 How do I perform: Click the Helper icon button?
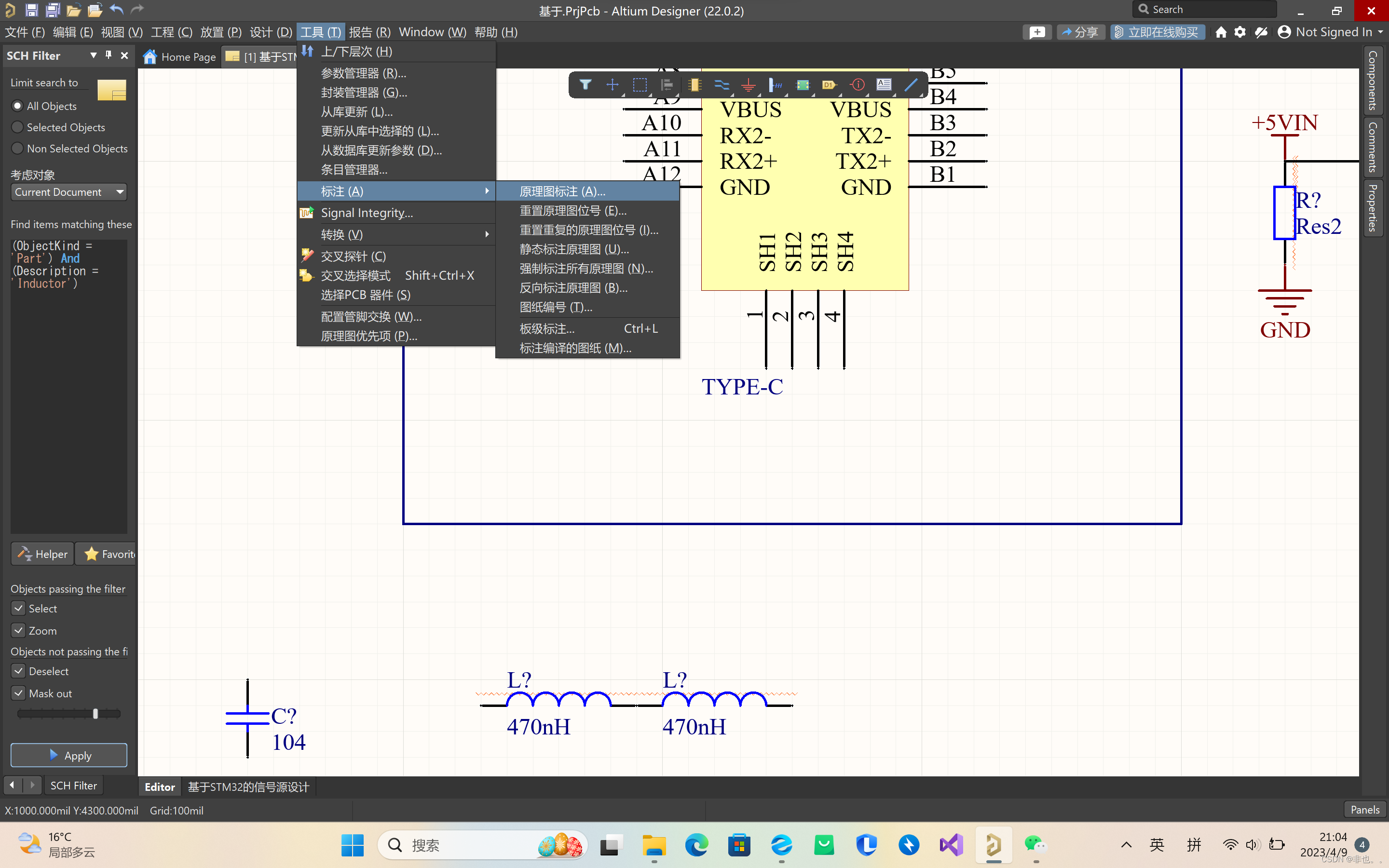pos(42,554)
